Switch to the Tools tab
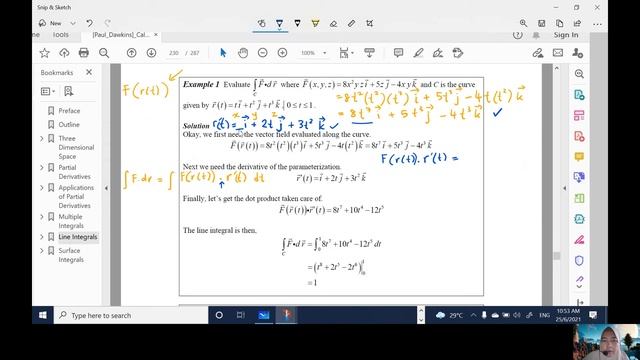640x360 pixels. pos(60,35)
